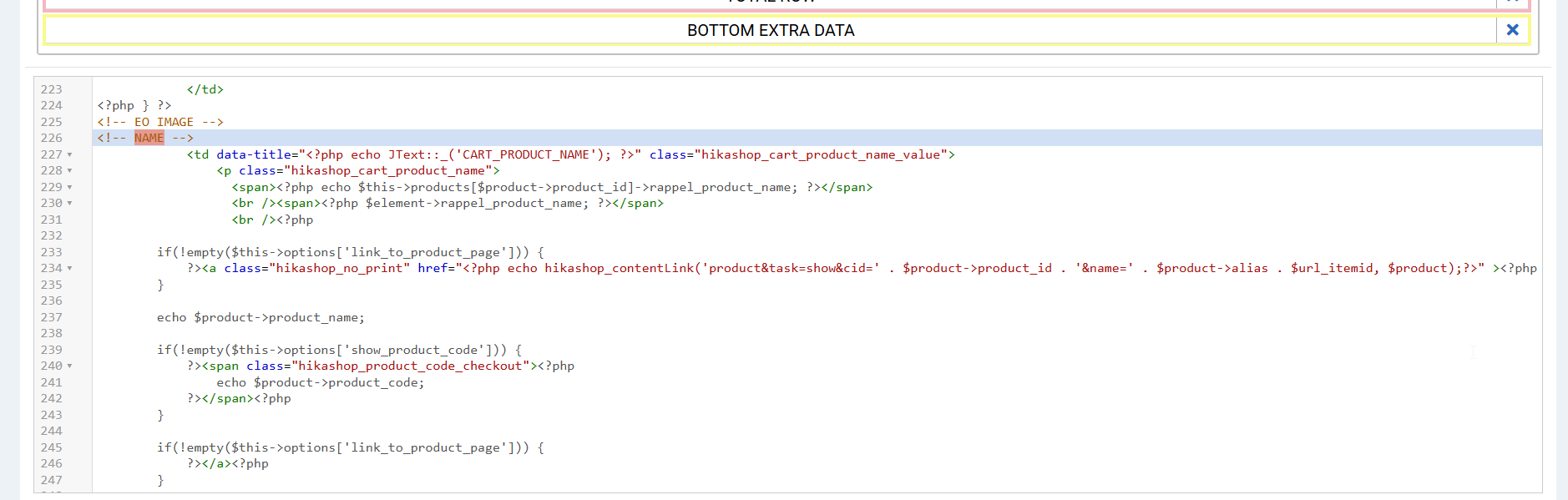Place cursor on EO IMAGE comment

[x=163, y=122]
